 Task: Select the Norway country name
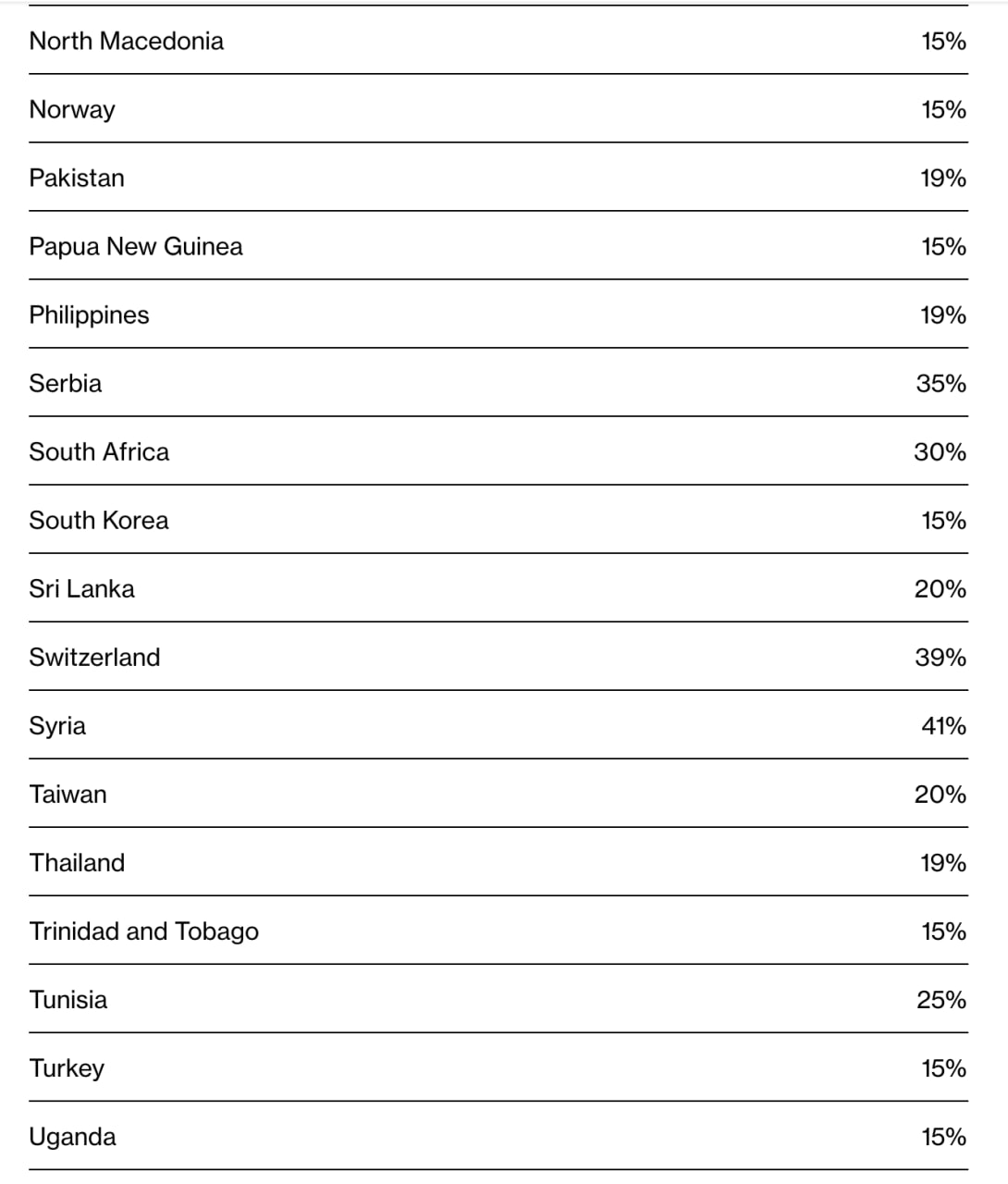click(x=72, y=109)
